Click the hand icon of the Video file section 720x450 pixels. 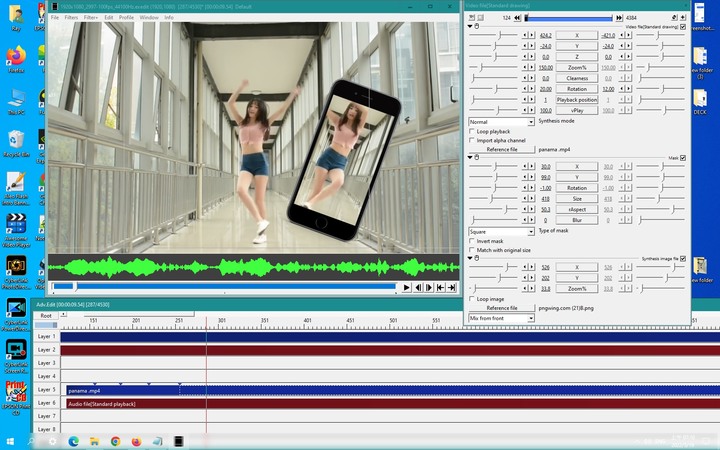477,26
